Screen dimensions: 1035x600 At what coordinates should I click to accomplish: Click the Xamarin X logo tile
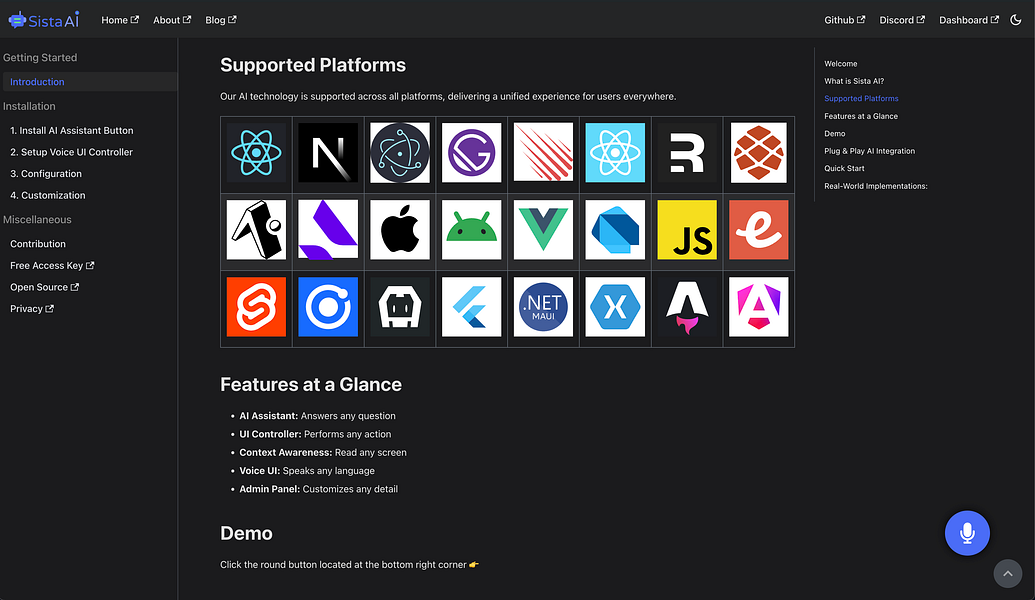click(x=615, y=307)
